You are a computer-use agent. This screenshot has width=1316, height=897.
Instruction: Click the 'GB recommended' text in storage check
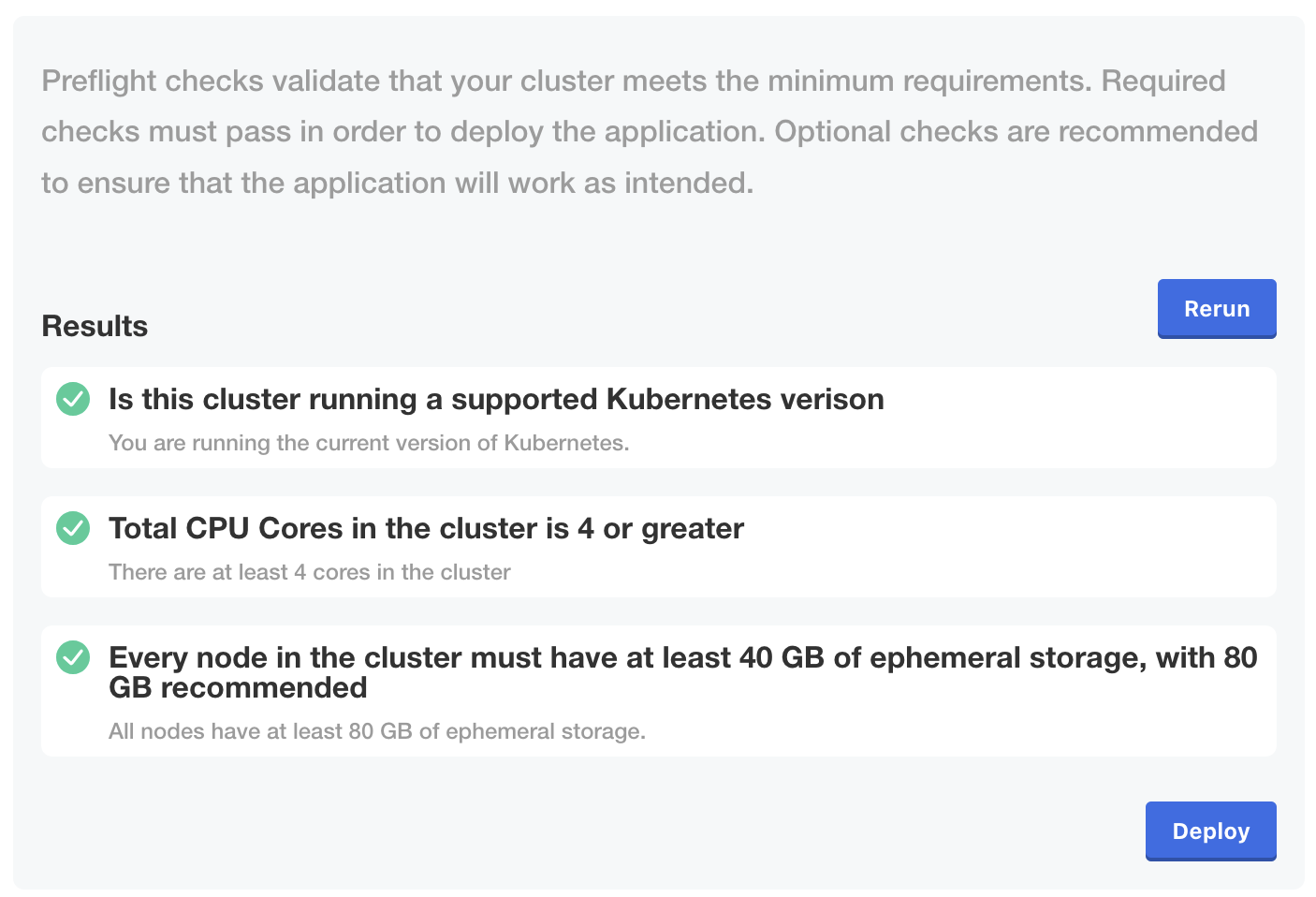[238, 688]
